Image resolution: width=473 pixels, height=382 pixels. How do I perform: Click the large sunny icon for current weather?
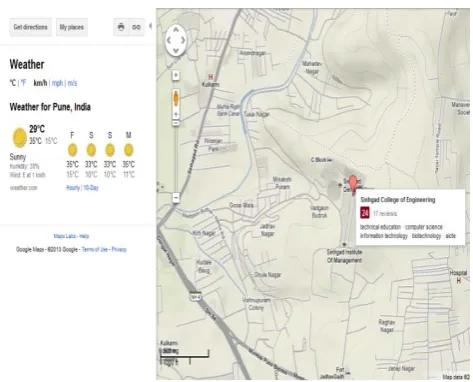tap(20, 137)
